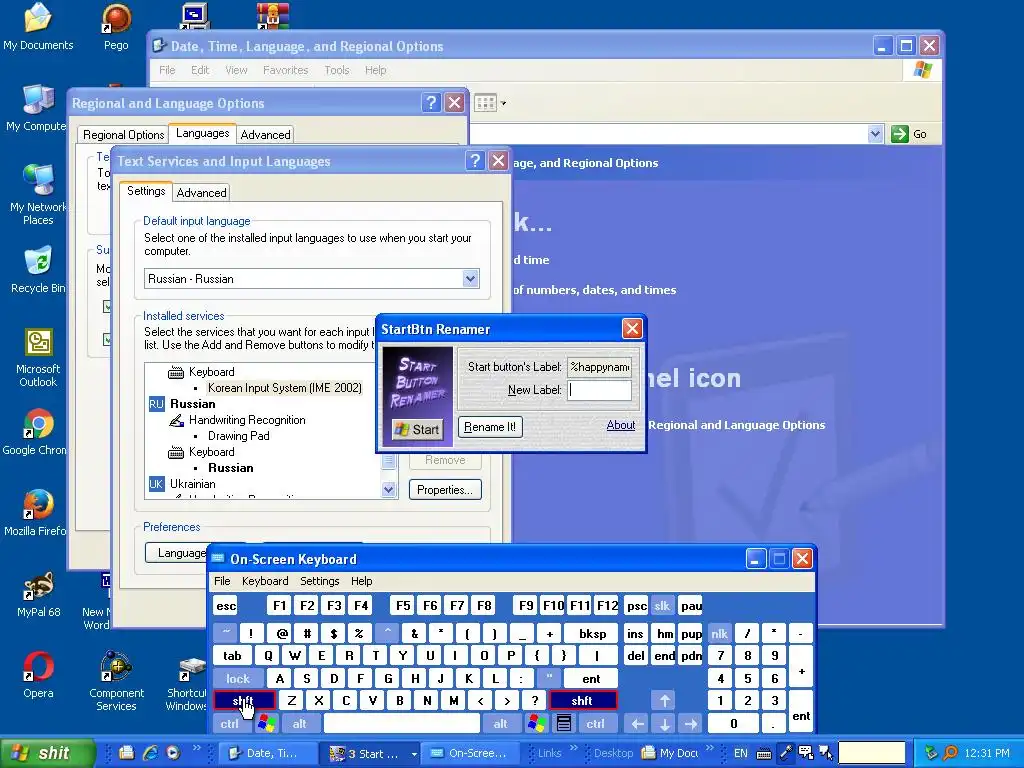Screen dimensions: 1024x768
Task: Switch to Regional Options tab
Action: (x=123, y=135)
